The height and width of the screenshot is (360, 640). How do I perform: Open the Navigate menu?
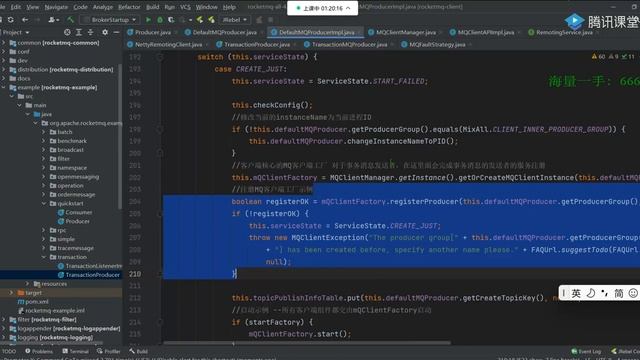click(56, 7)
